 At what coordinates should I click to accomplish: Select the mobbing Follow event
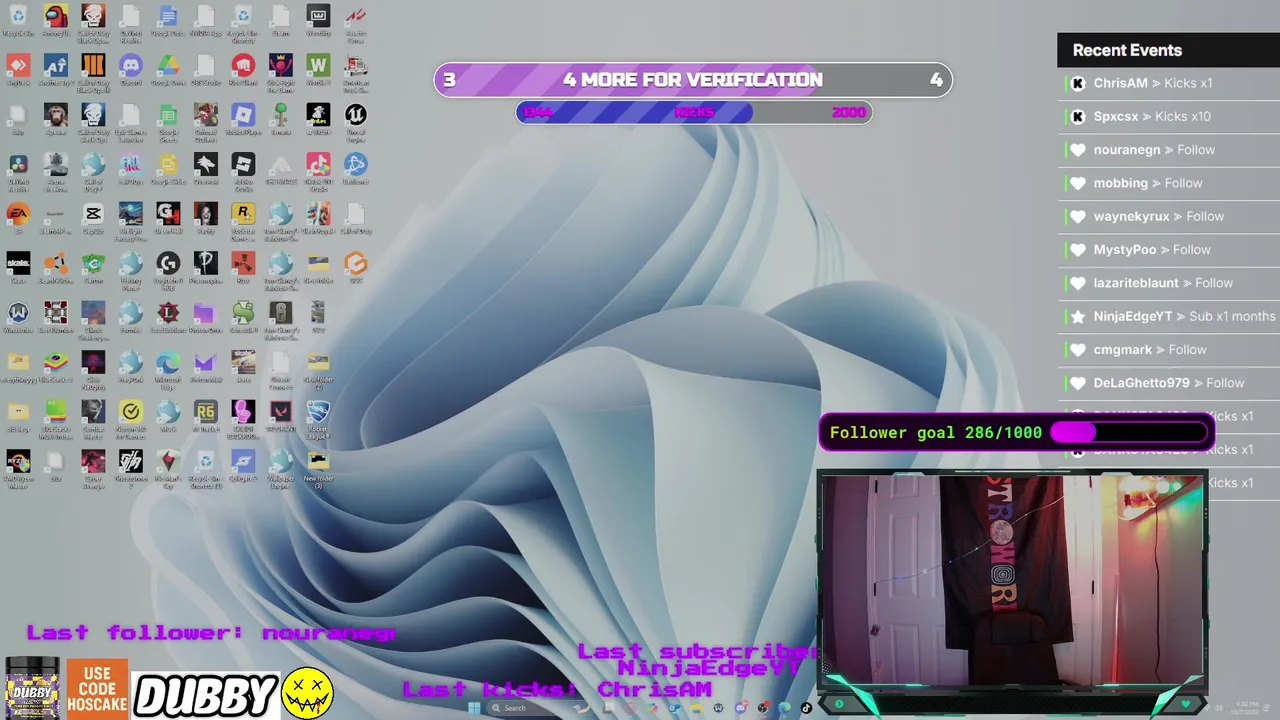[x=1168, y=183]
